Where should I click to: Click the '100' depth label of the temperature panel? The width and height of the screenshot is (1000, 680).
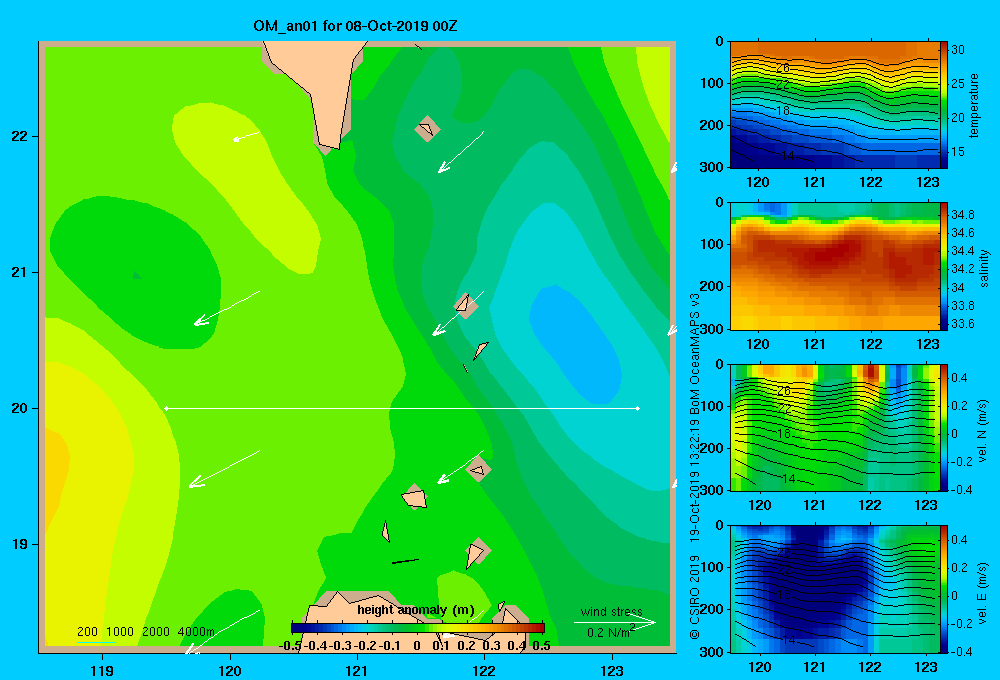pos(711,83)
